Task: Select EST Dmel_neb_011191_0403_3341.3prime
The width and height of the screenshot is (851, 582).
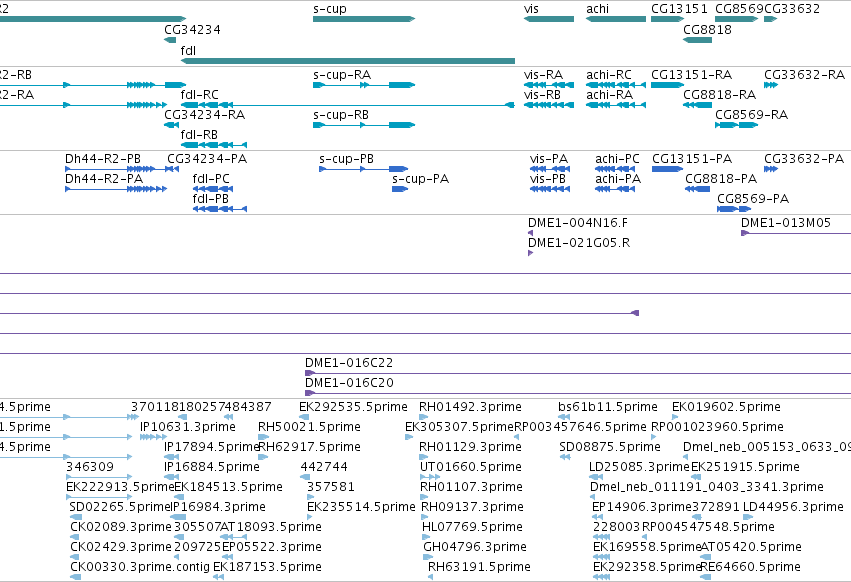Action: click(706, 487)
